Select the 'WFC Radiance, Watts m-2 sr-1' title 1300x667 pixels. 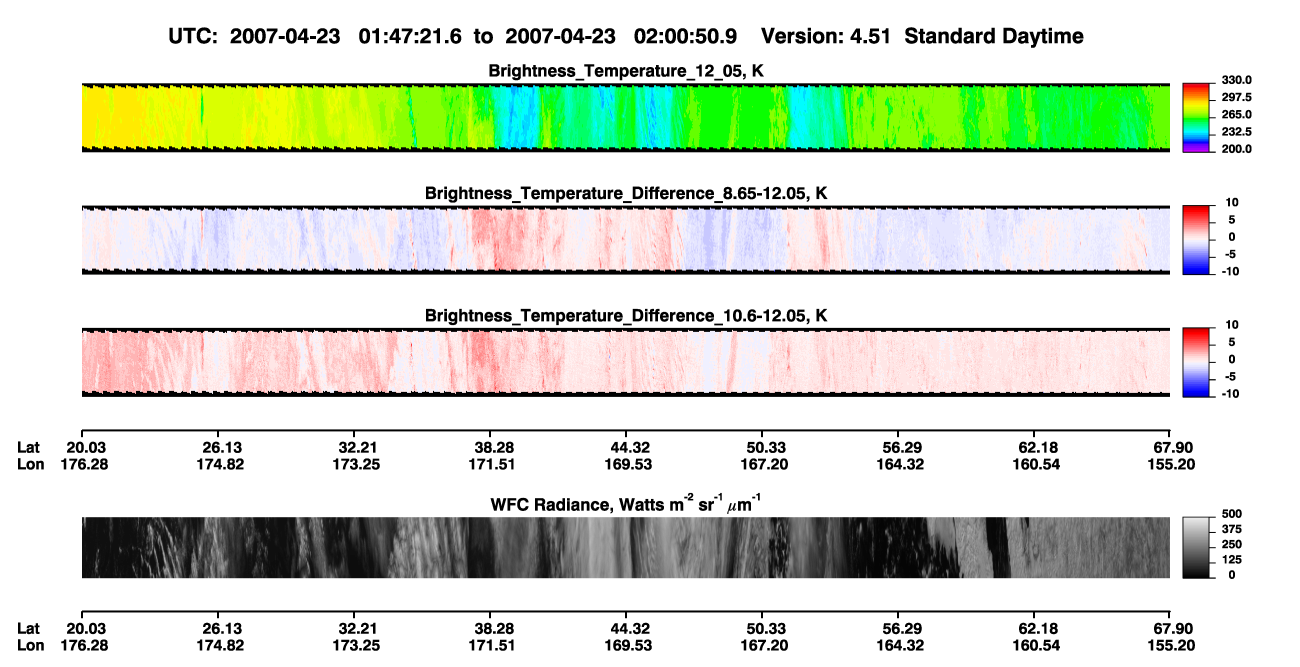(626, 503)
